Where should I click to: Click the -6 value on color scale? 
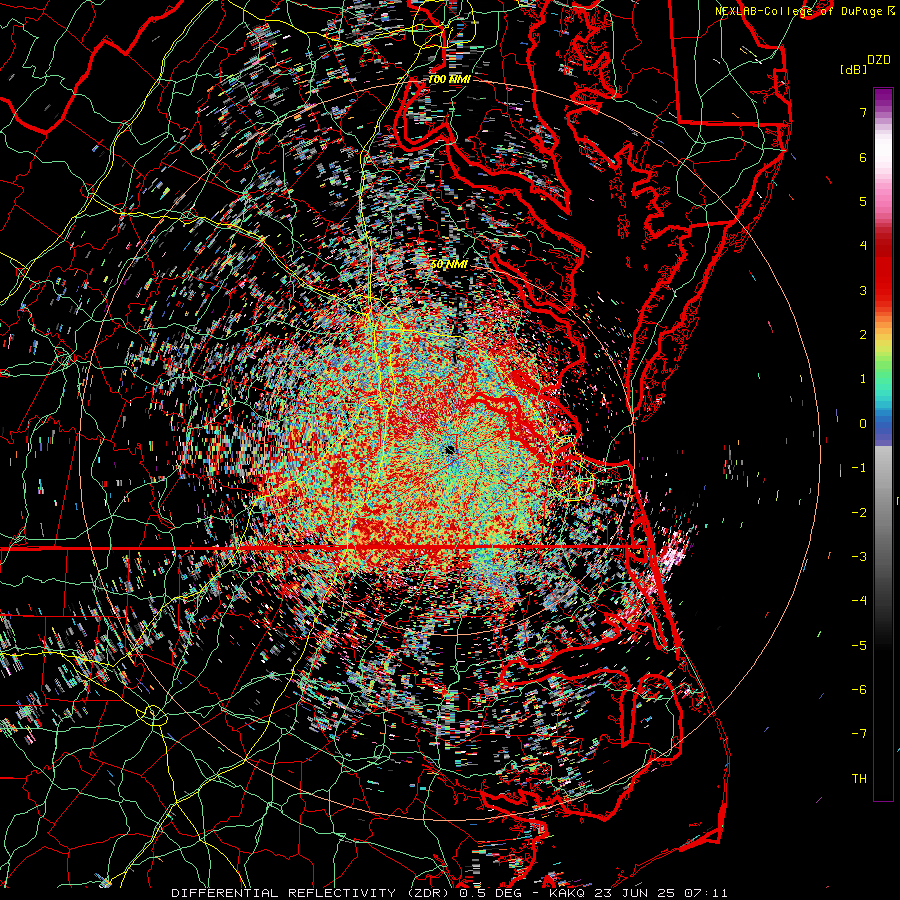[x=859, y=690]
